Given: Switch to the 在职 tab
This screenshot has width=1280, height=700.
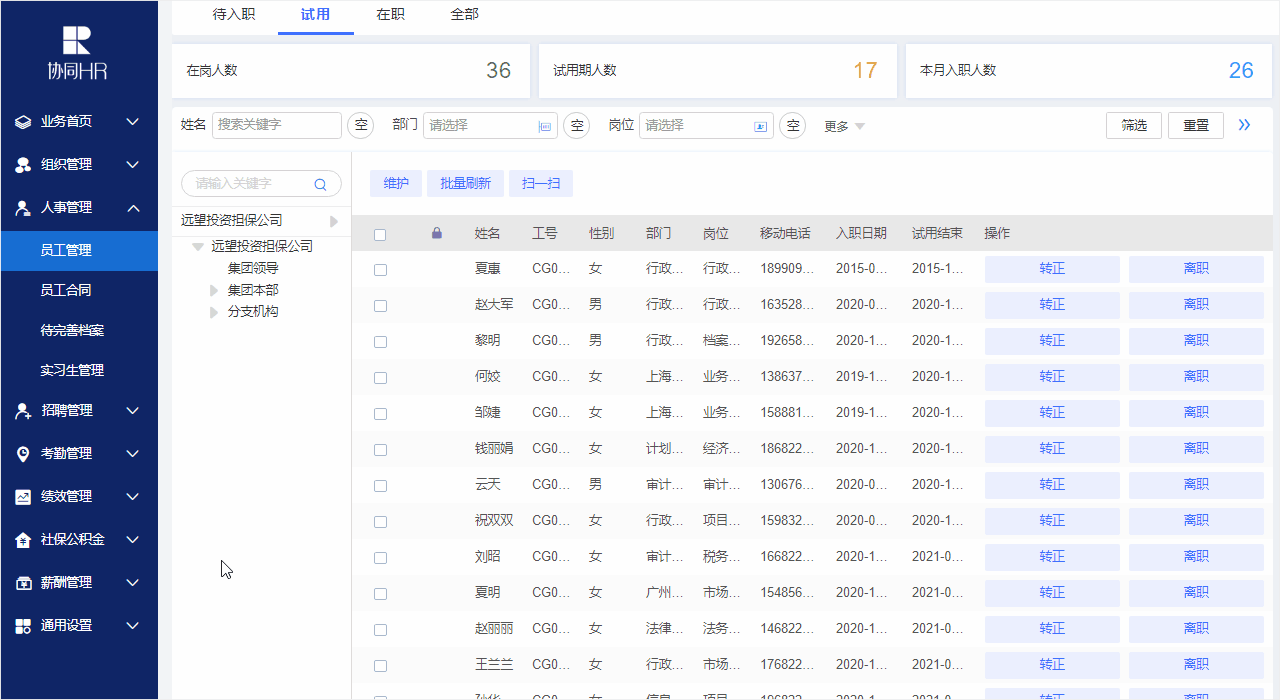Looking at the screenshot, I should (x=390, y=15).
